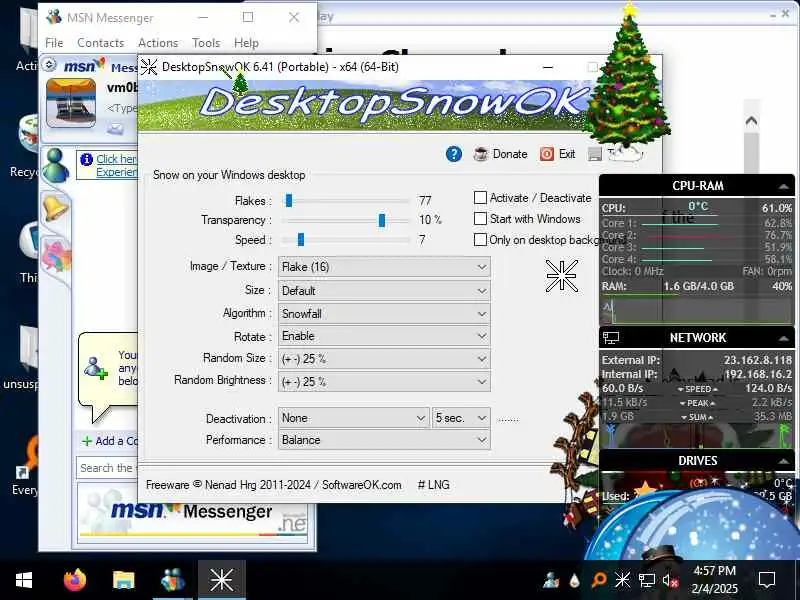Click the DesktopSnowOK title bar snowflake icon
Viewport: 800px width, 600px height.
point(149,67)
